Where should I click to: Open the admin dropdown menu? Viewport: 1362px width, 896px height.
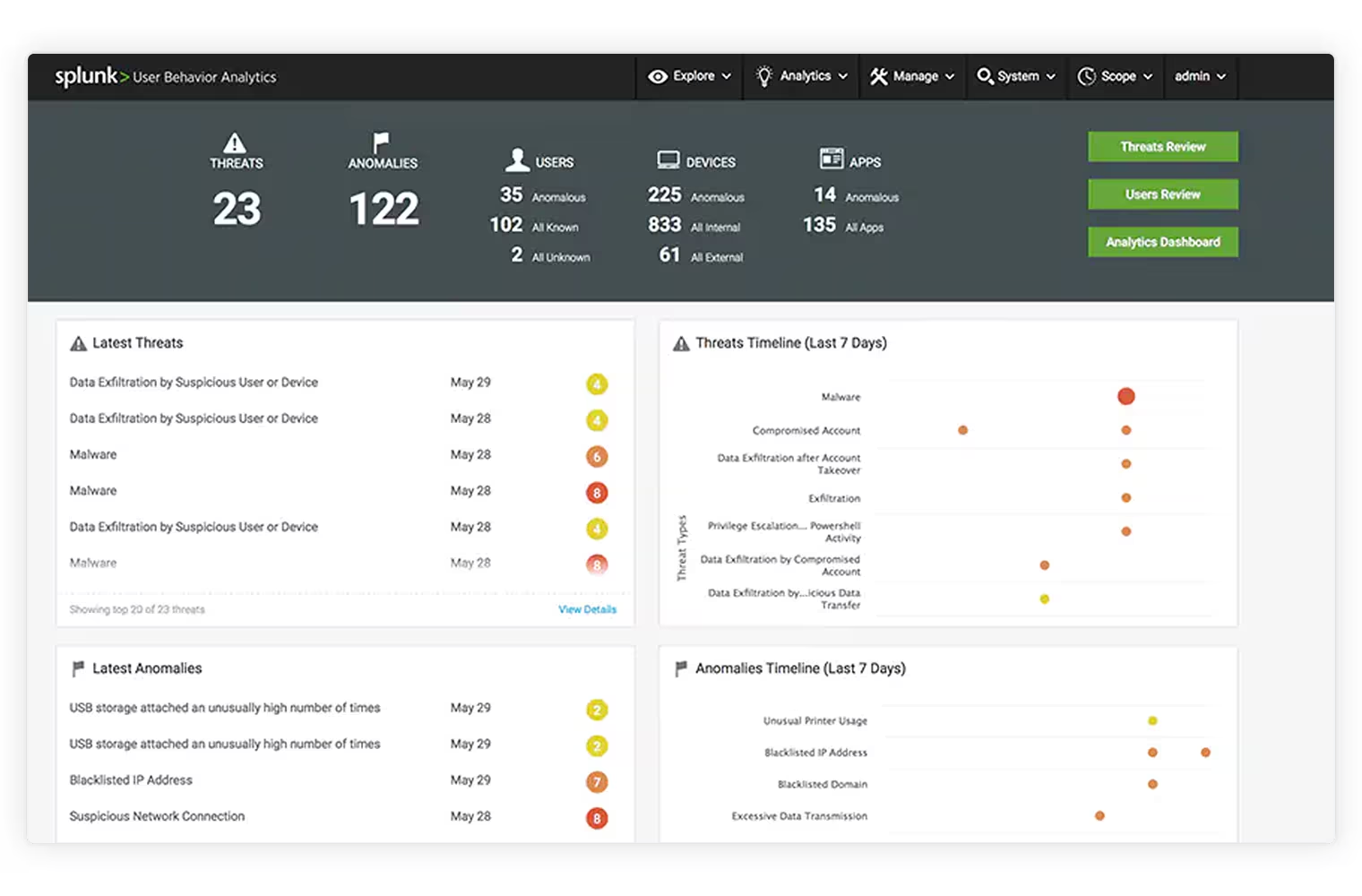point(1201,76)
